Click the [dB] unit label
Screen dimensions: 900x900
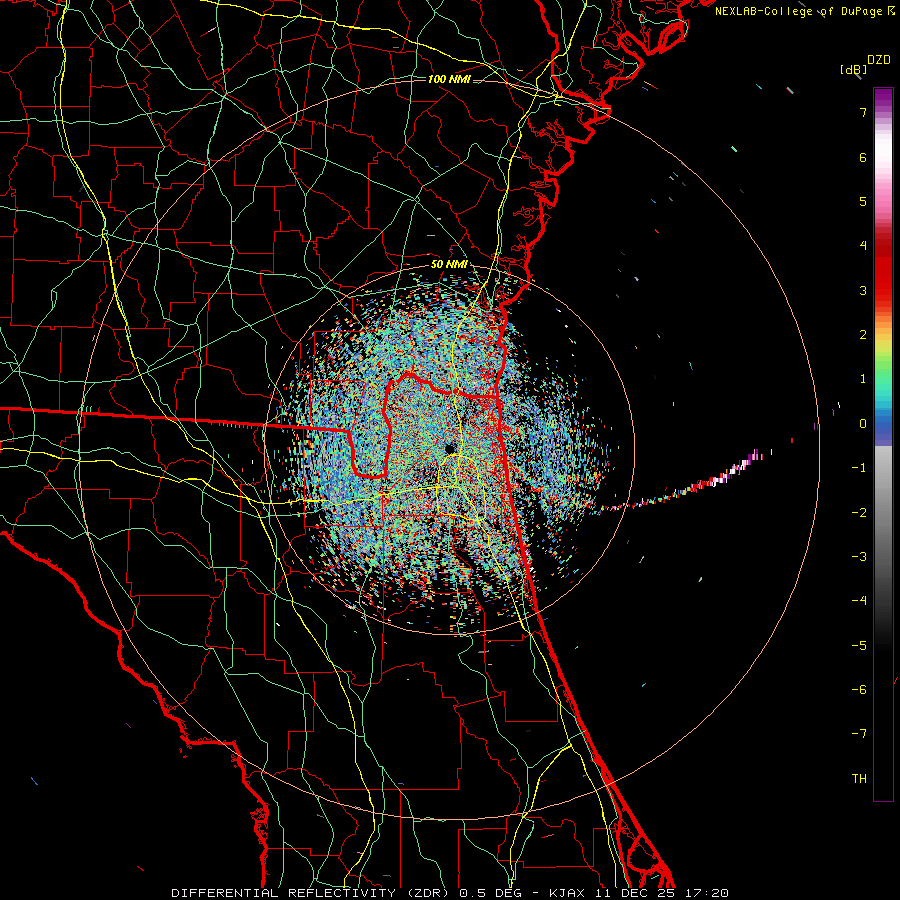(x=853, y=69)
